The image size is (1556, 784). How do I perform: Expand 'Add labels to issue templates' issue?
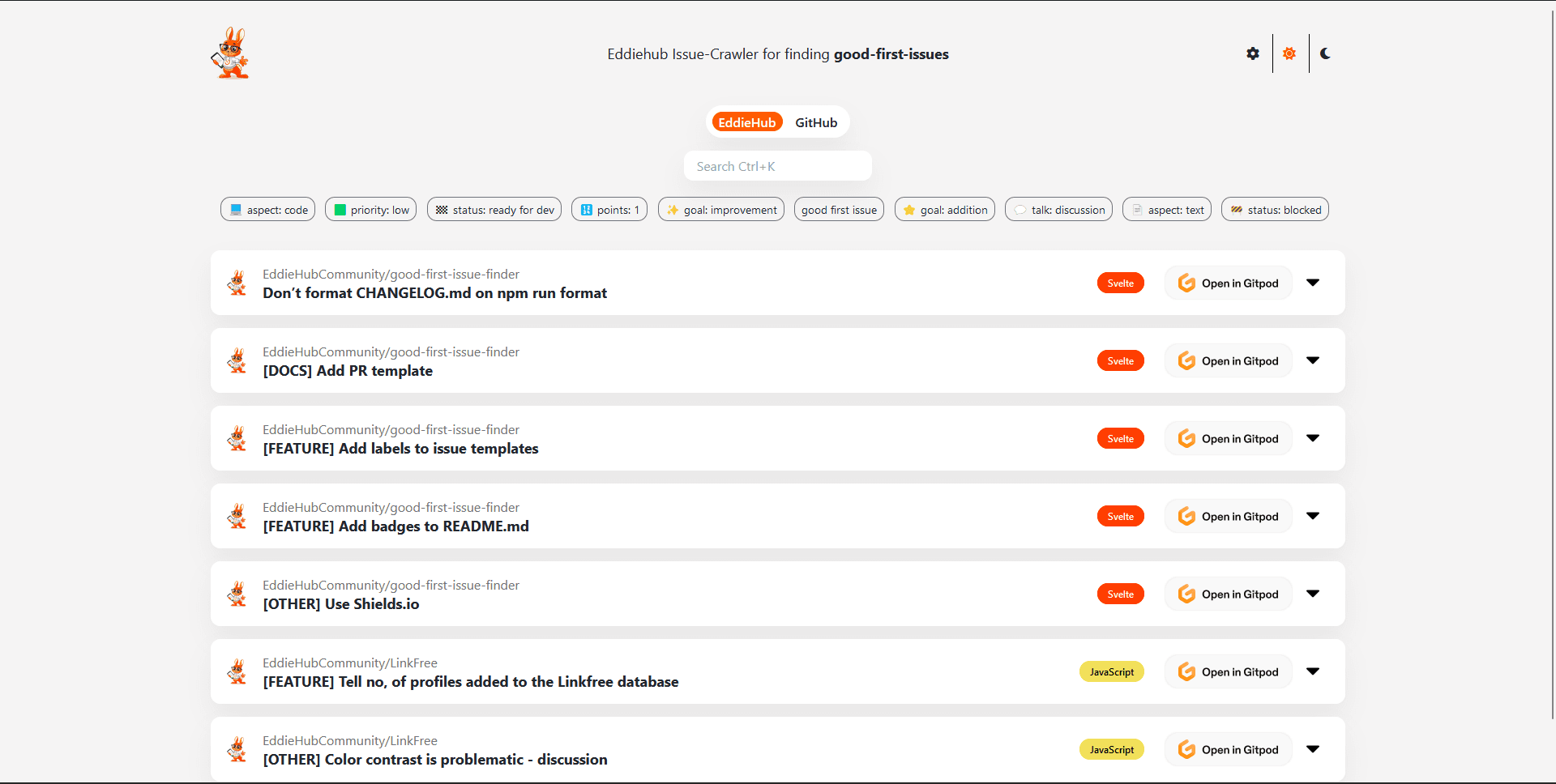pyautogui.click(x=1313, y=438)
